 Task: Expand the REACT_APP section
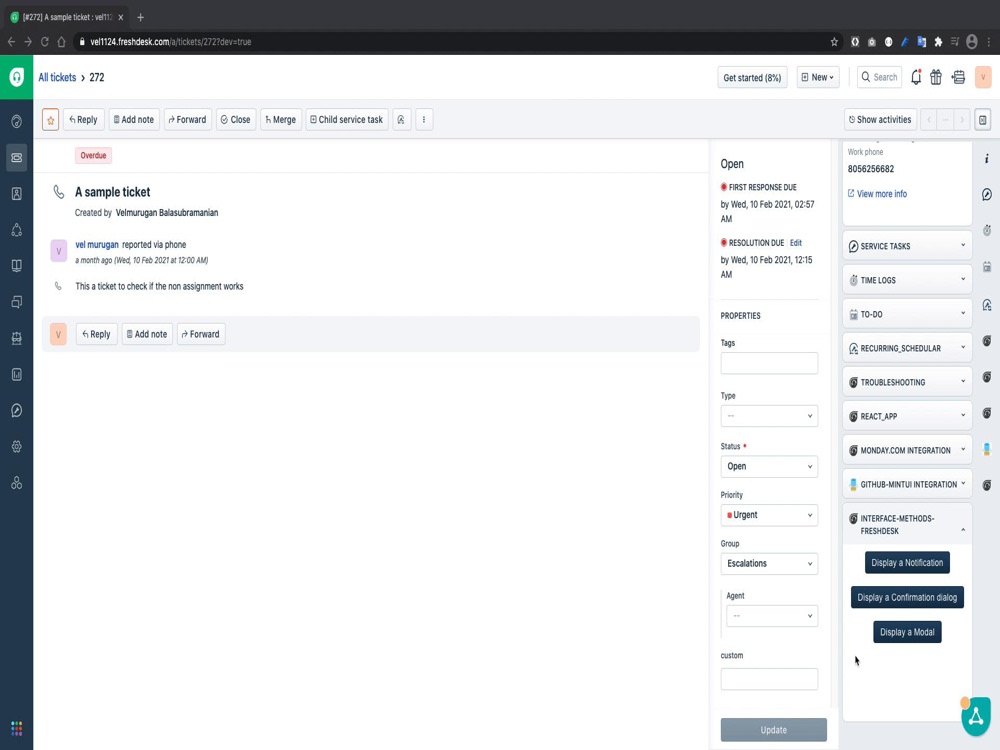[x=907, y=416]
